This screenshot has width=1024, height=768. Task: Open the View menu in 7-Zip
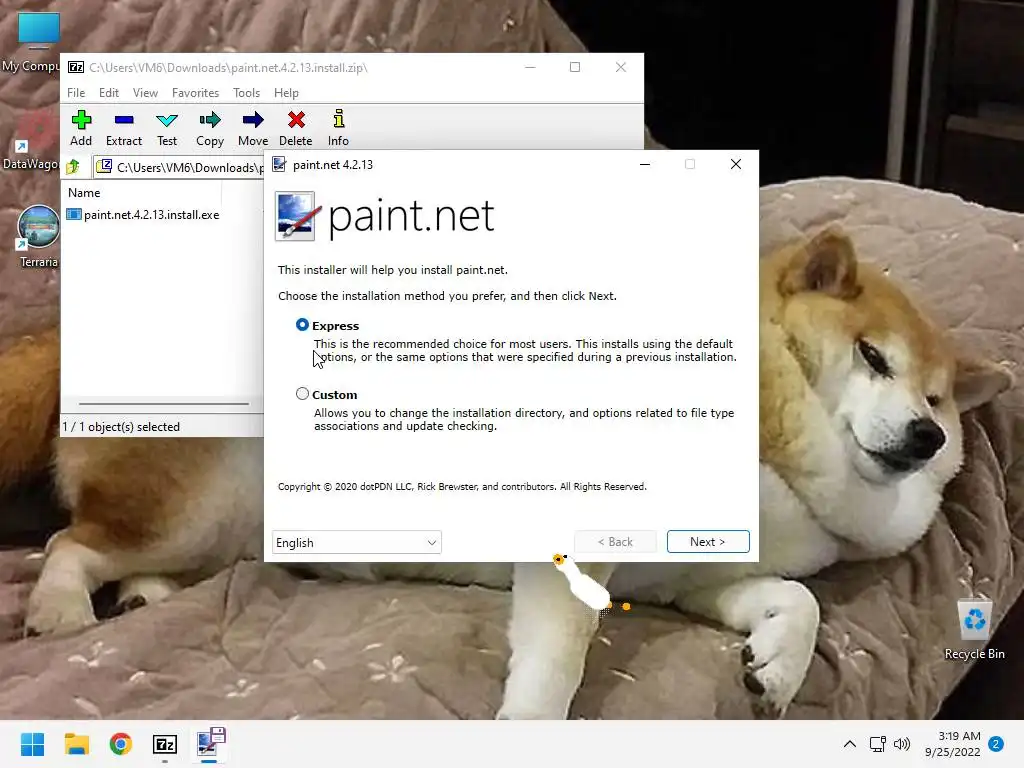coord(145,93)
